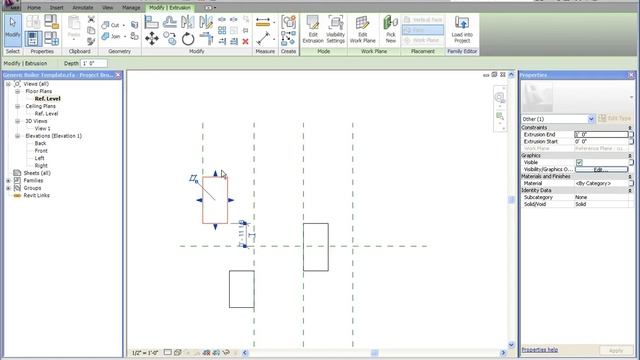Click the Extrusion End value field
The height and width of the screenshot is (360, 640).
click(x=601, y=134)
